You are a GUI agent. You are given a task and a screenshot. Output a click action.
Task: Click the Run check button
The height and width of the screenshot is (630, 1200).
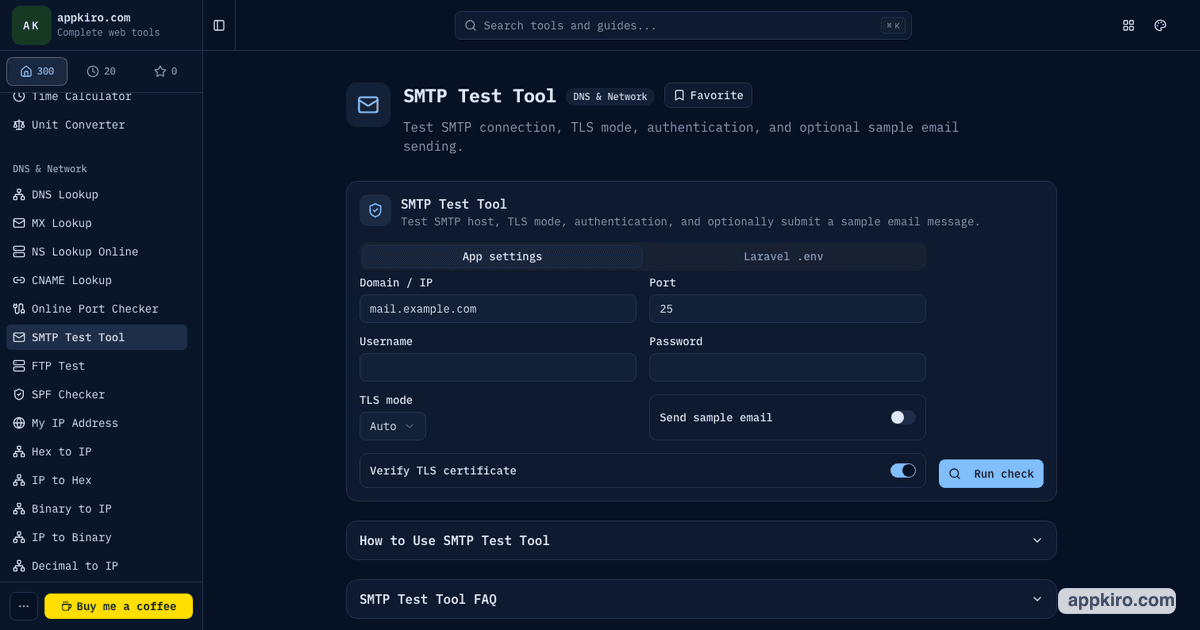(991, 474)
